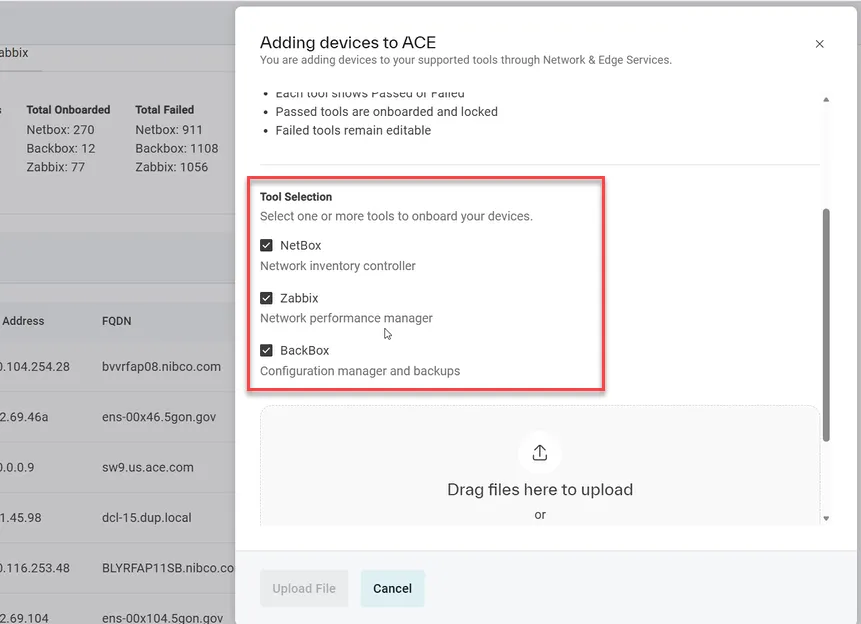The height and width of the screenshot is (624, 861).
Task: Click the Cancel button
Action: click(x=393, y=588)
